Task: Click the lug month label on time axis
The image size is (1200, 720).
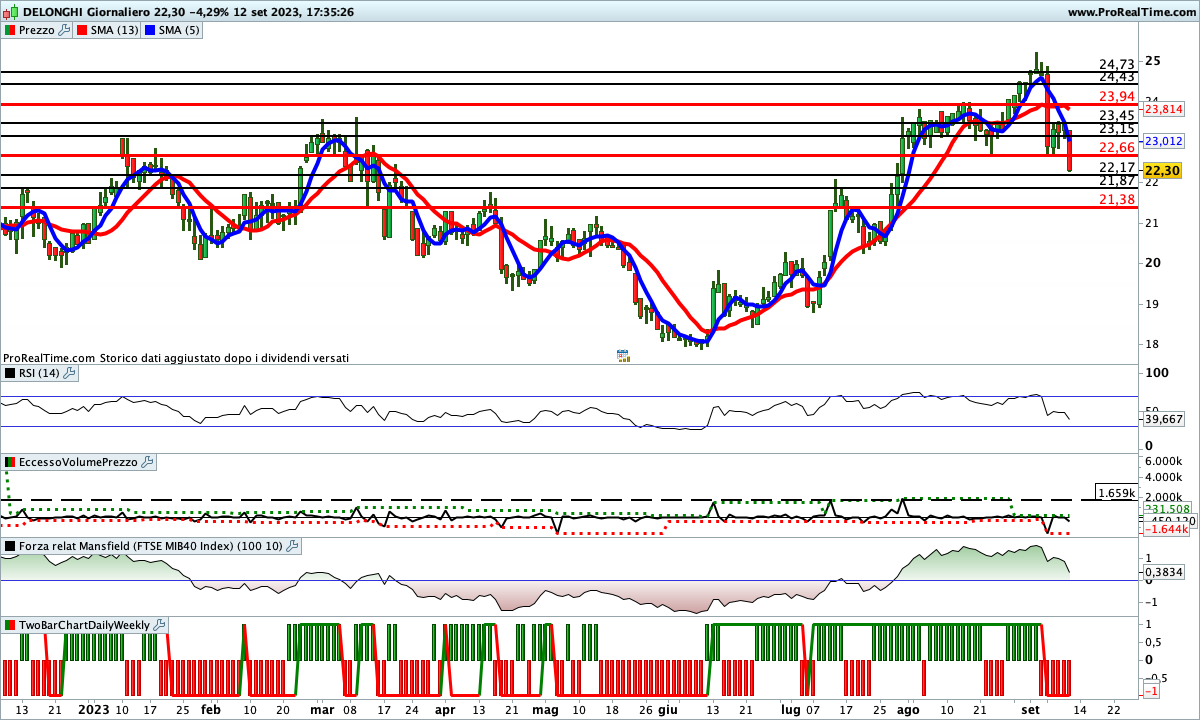Action: point(791,708)
